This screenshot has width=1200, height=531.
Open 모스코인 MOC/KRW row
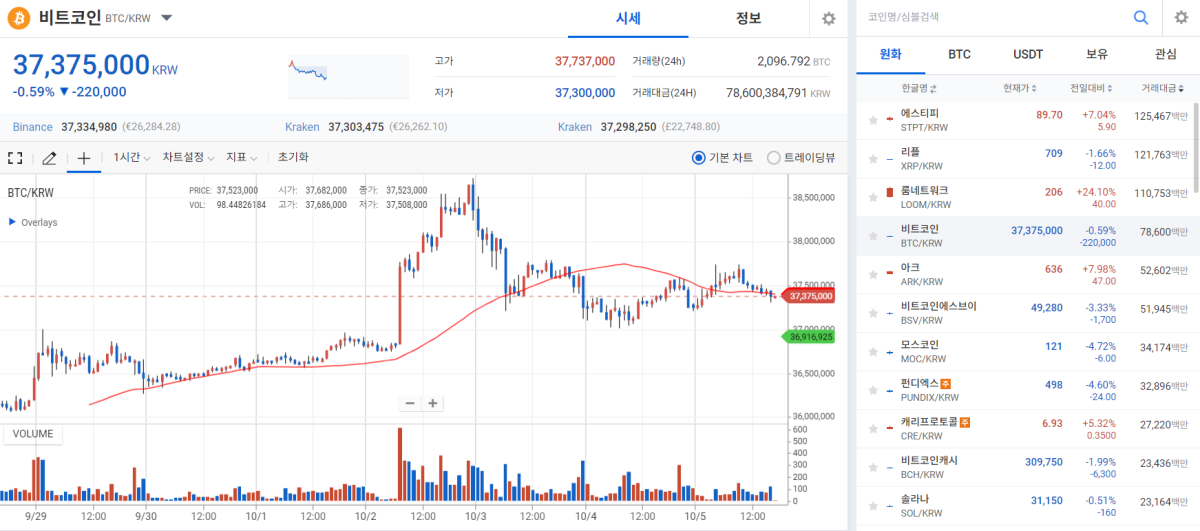(1024, 351)
